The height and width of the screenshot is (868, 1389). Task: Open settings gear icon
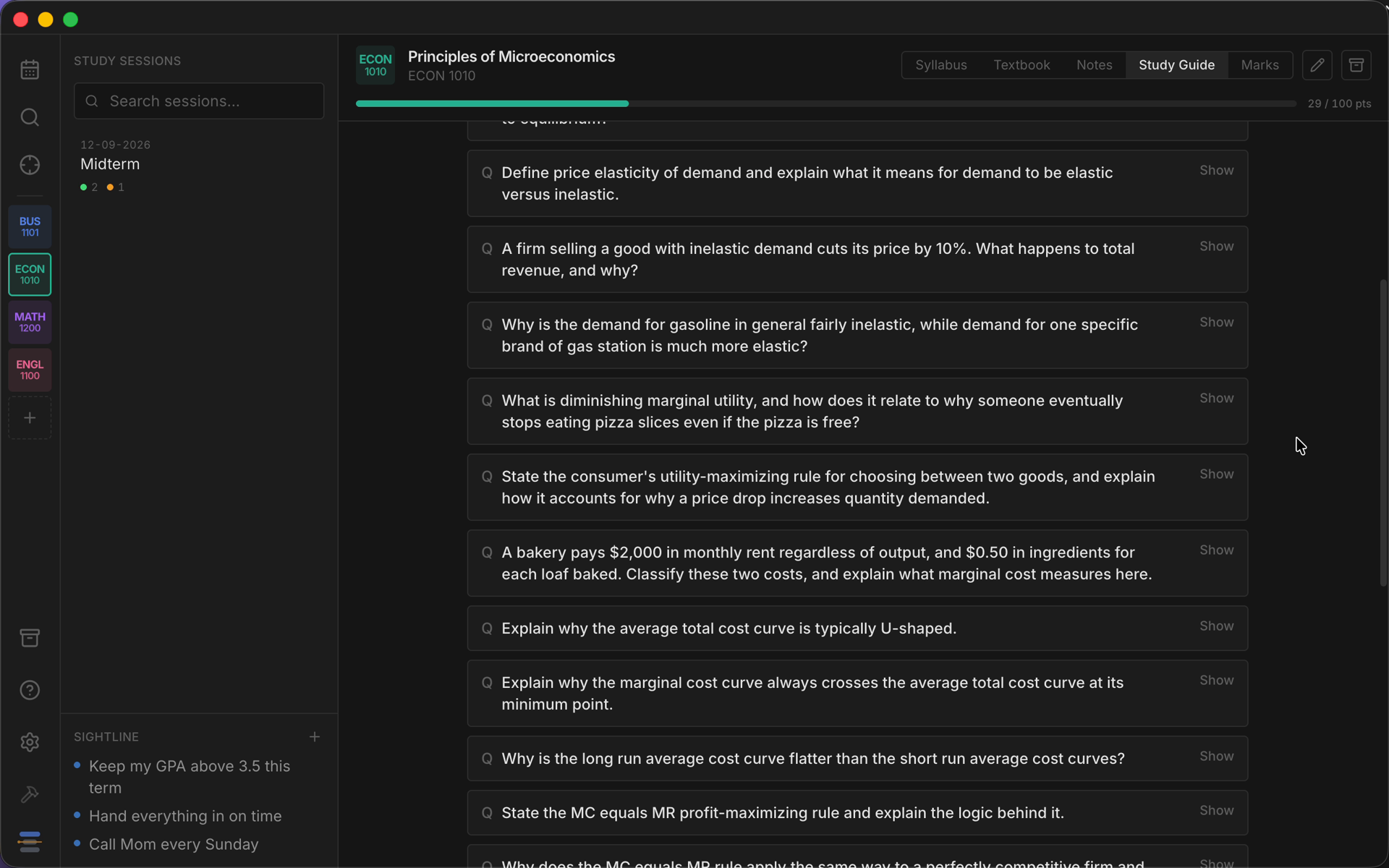tap(30, 742)
